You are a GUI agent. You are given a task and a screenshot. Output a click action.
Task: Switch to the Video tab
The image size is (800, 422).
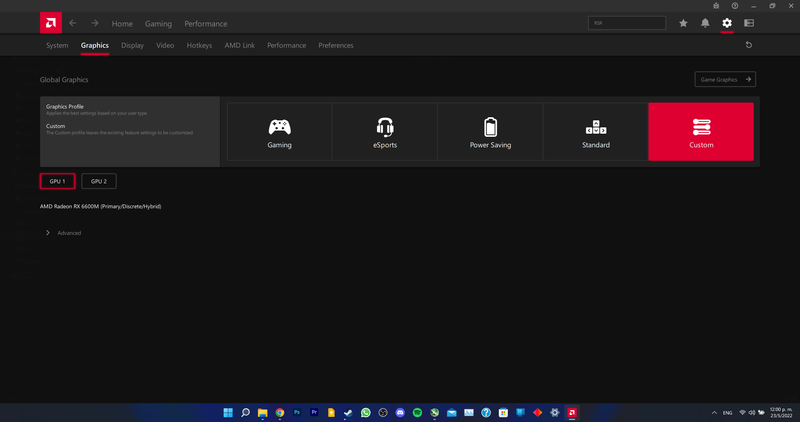(165, 45)
